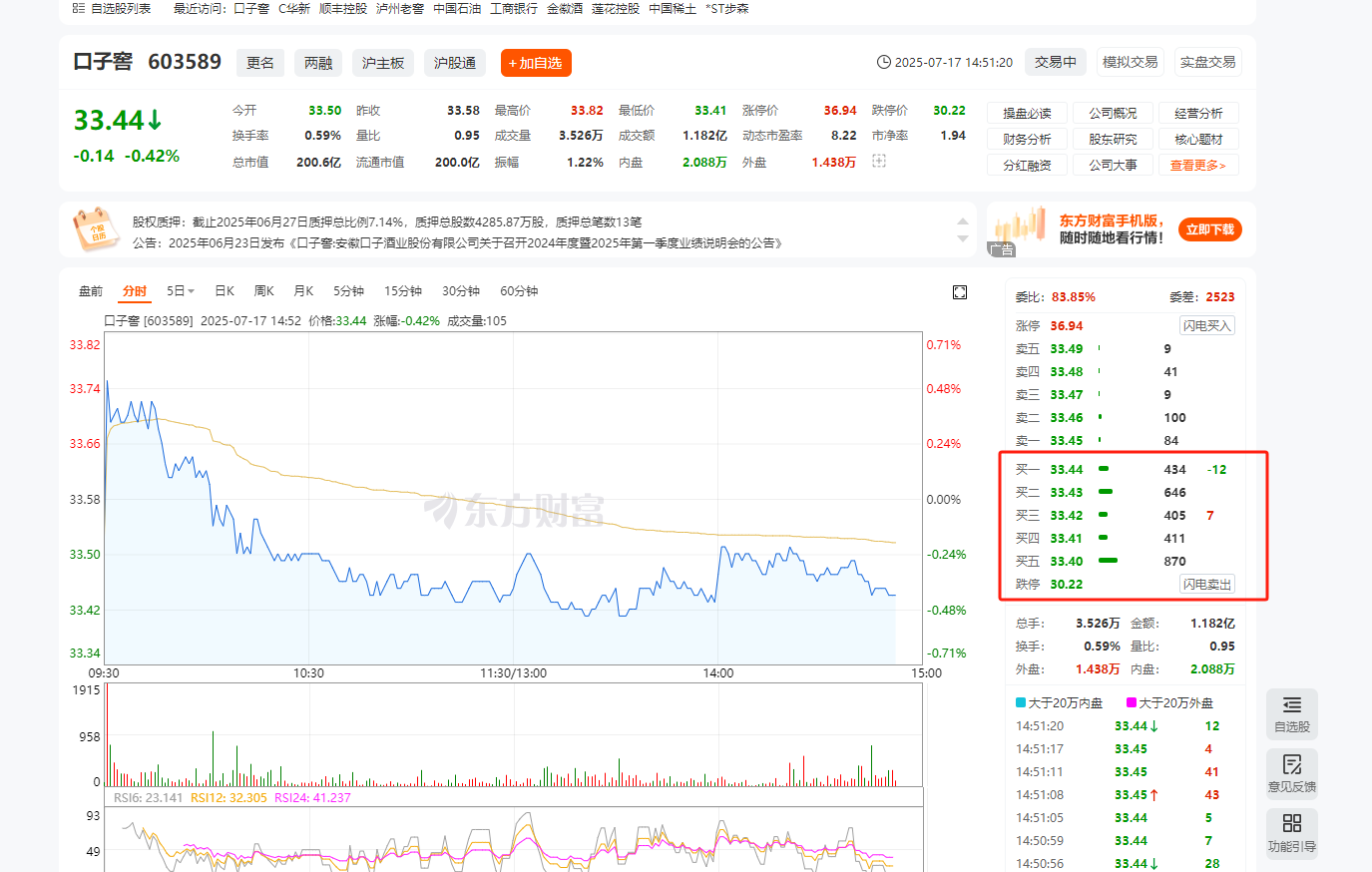The image size is (1372, 872).
Task: Click the 14:51:08 trade tick row
Action: tap(1125, 794)
